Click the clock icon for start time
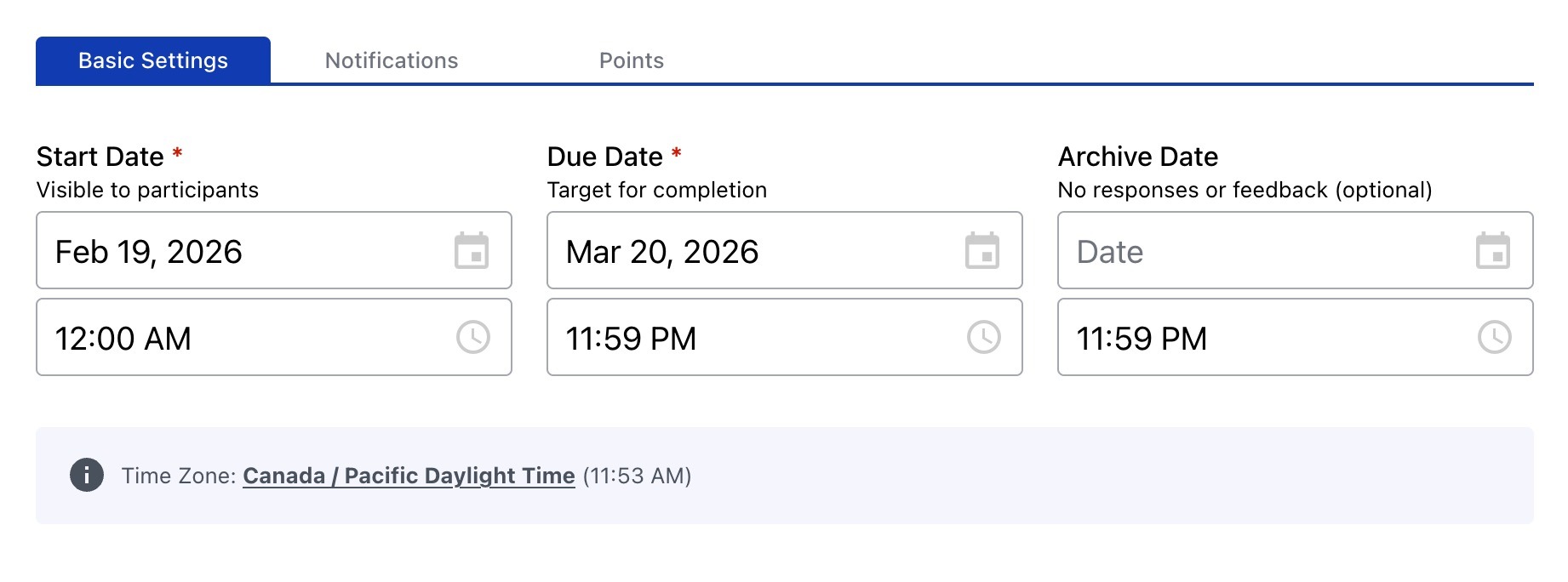 tap(473, 338)
